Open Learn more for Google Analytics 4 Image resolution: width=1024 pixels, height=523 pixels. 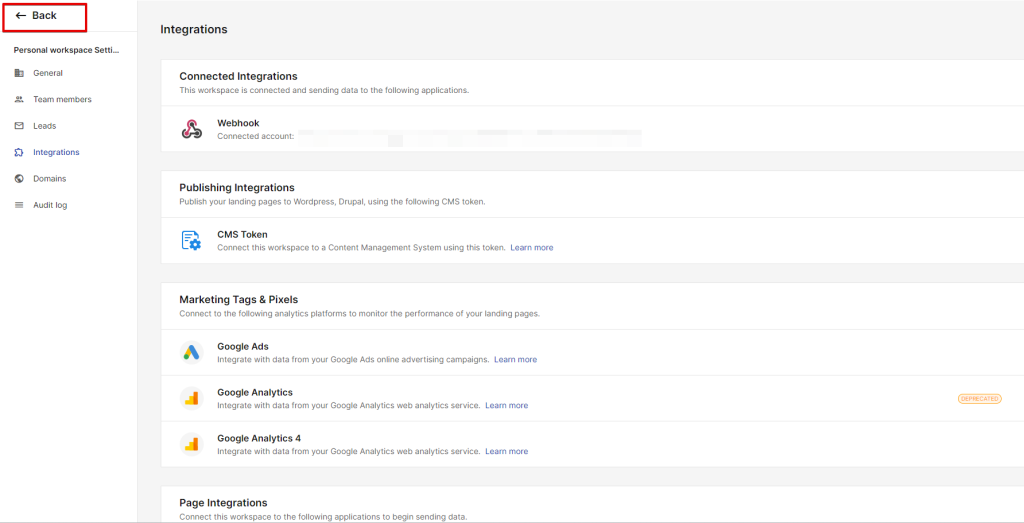coord(506,451)
